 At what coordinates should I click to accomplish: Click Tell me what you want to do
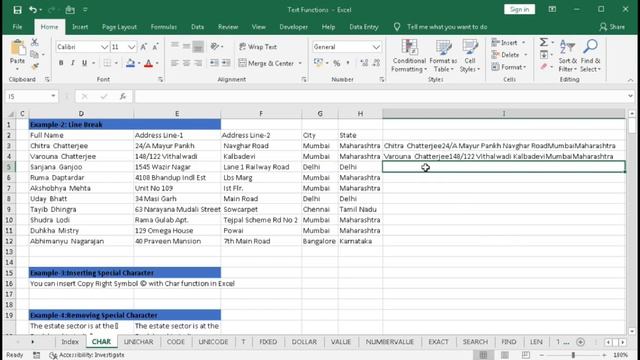coord(447,27)
